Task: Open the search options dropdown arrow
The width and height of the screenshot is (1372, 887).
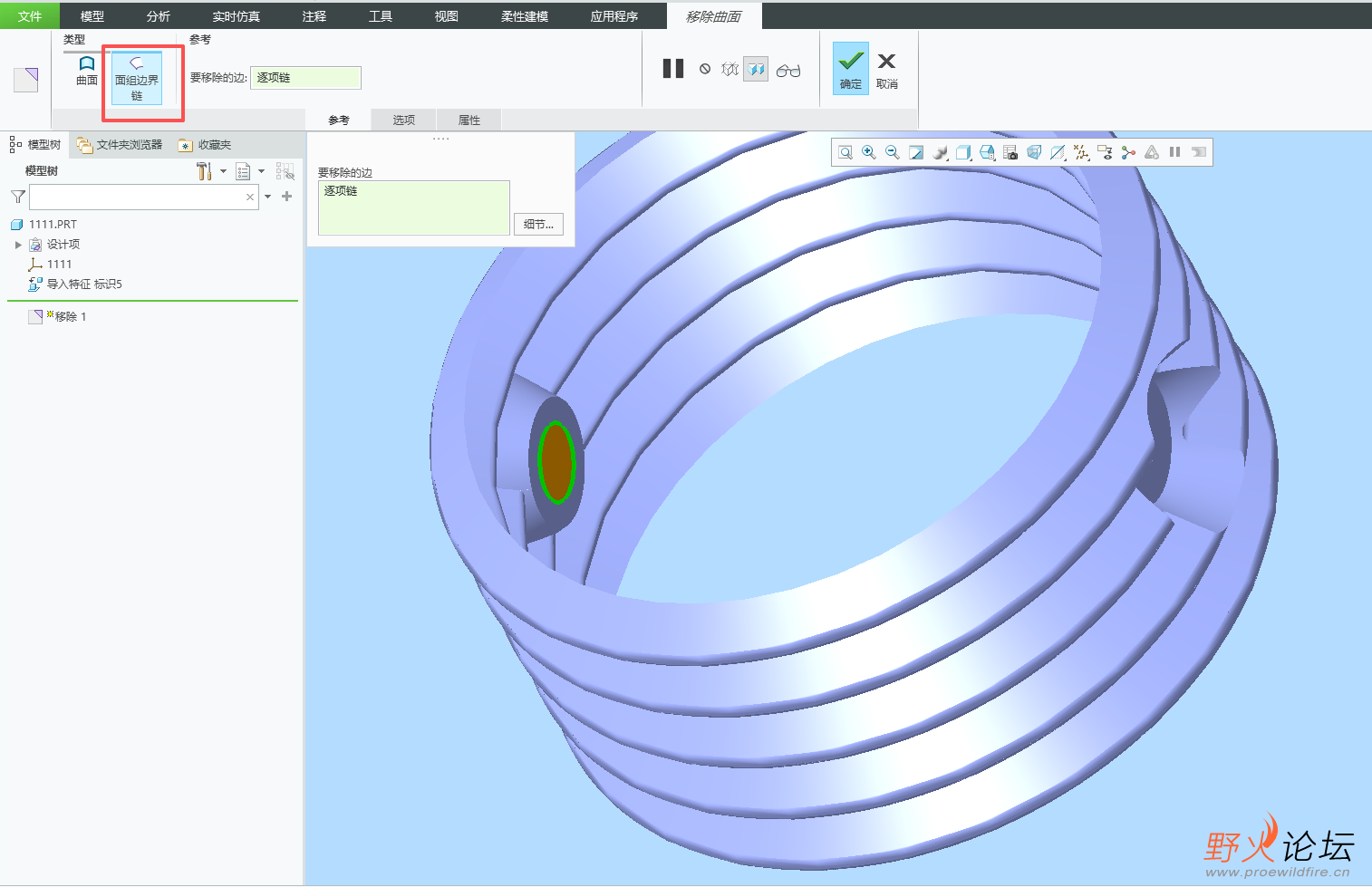Action: pos(268,197)
